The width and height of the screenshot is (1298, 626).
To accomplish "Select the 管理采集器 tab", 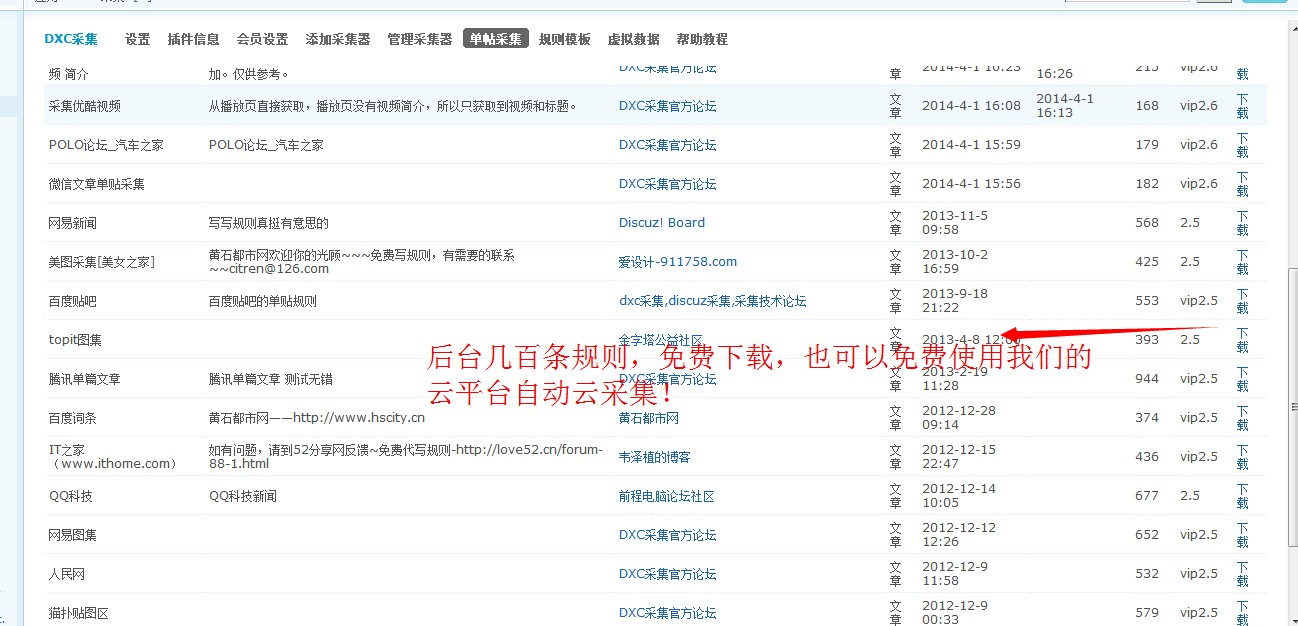I will 419,40.
